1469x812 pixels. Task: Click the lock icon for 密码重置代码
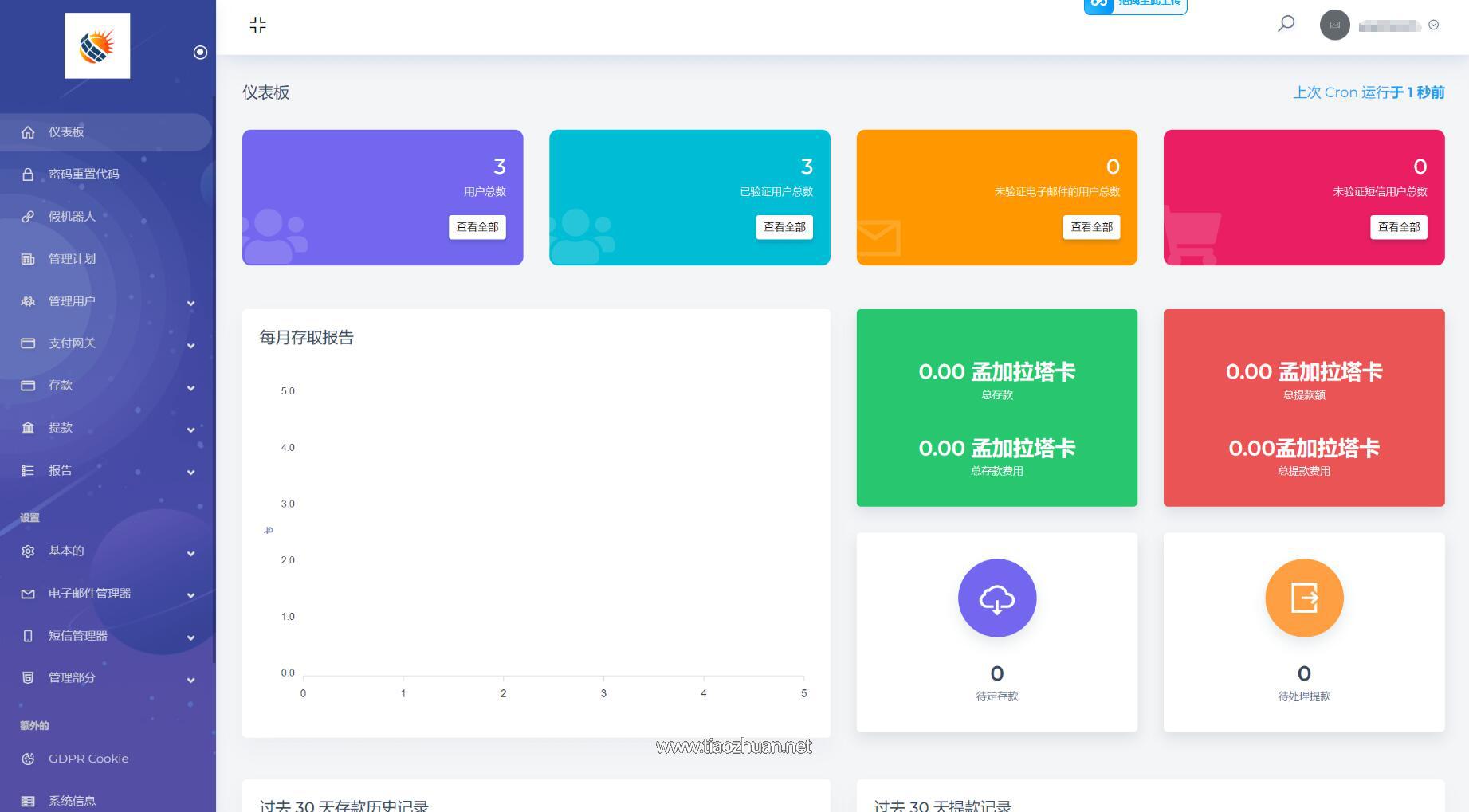click(x=28, y=175)
